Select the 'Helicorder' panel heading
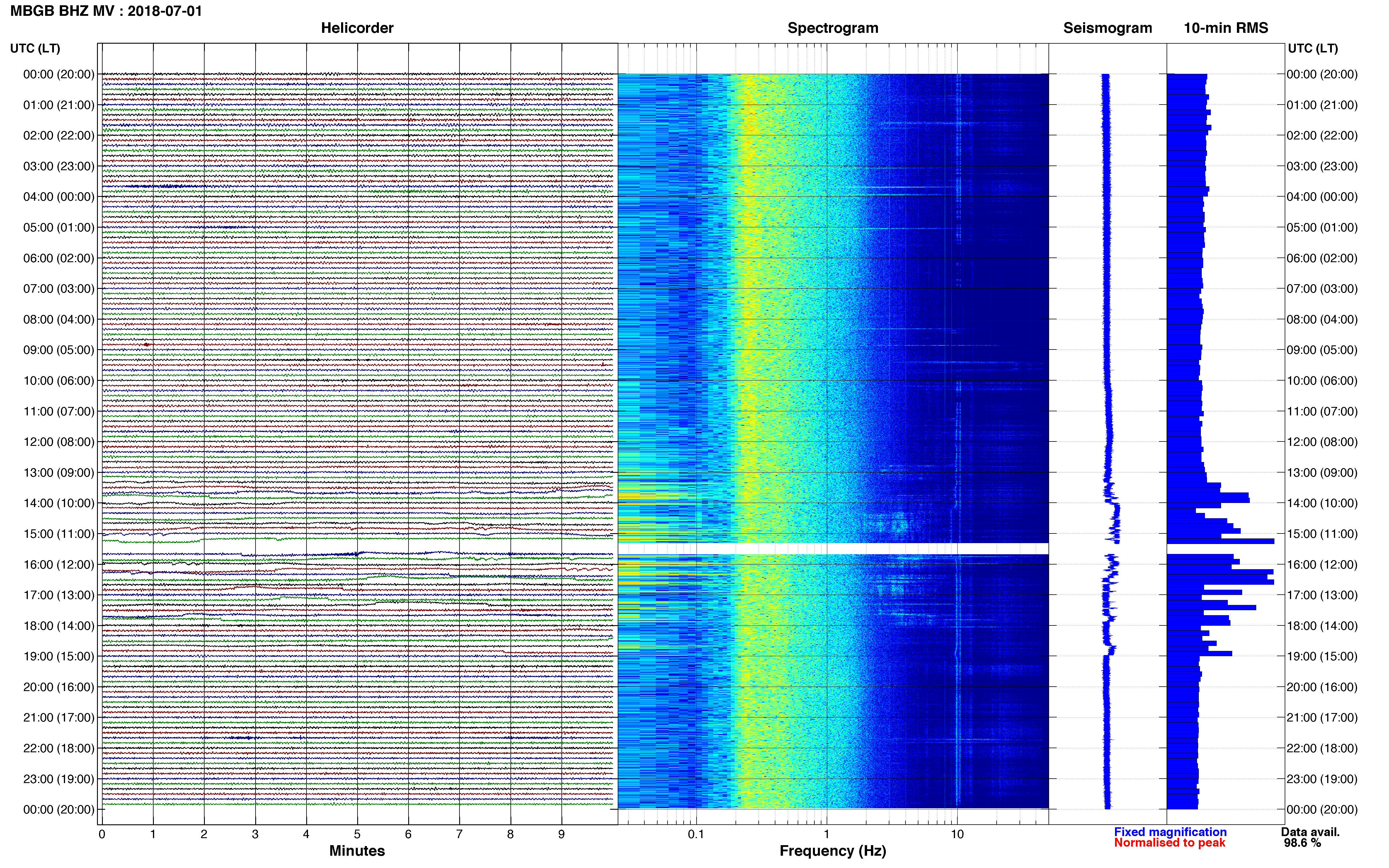The image size is (1389, 868). click(x=357, y=28)
